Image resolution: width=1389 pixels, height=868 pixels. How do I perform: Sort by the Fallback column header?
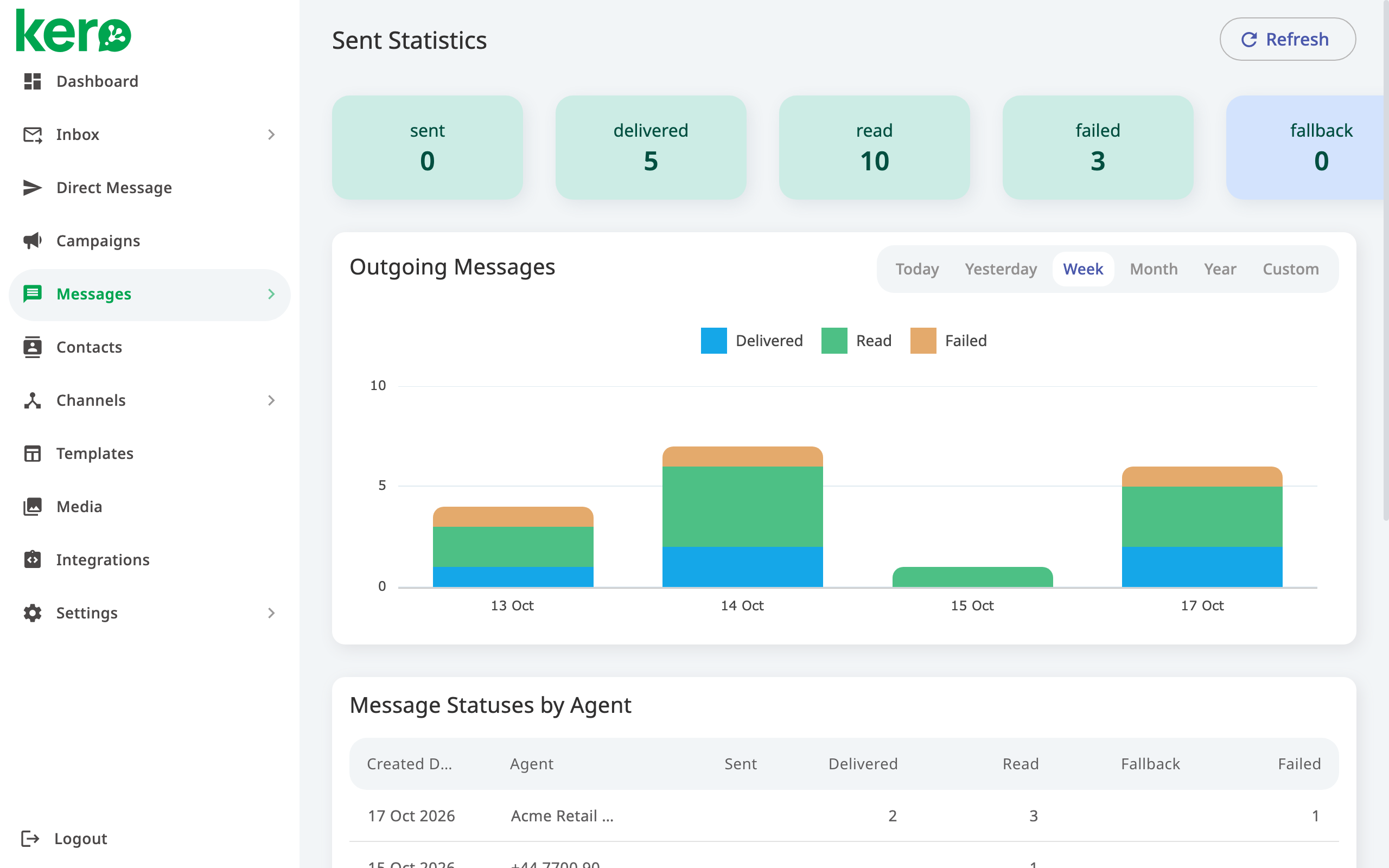tap(1150, 764)
